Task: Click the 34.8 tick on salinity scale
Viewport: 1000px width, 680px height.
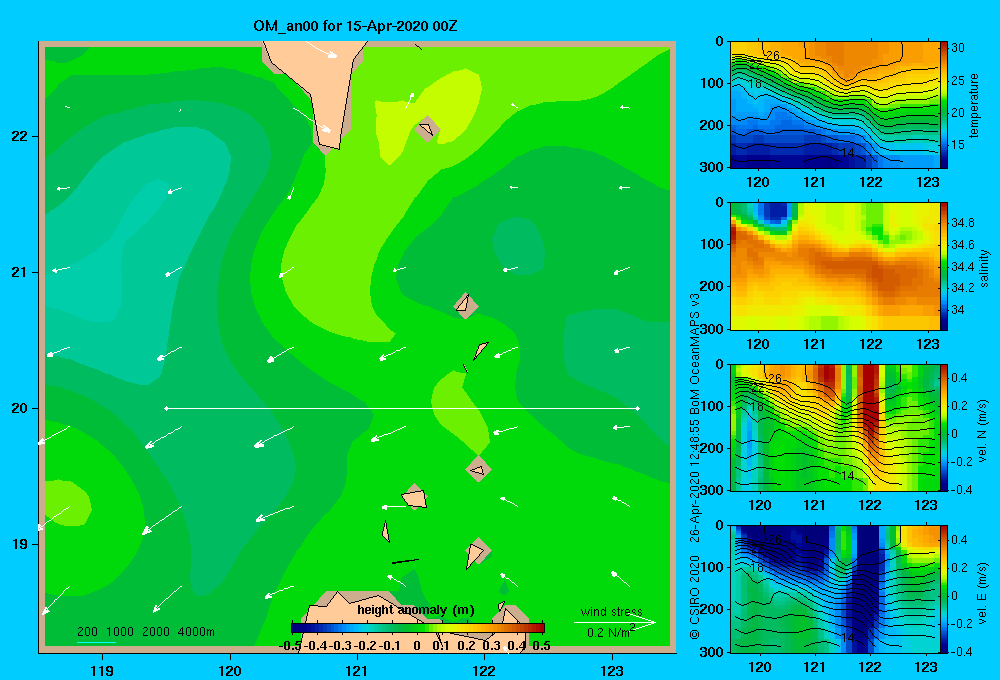Action: click(x=962, y=223)
